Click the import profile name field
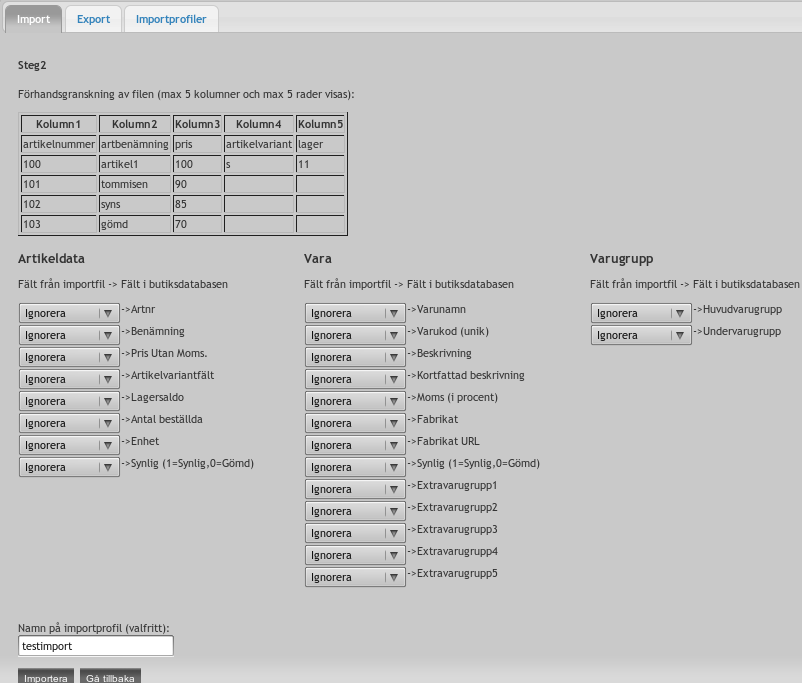The width and height of the screenshot is (802, 683). tap(96, 646)
